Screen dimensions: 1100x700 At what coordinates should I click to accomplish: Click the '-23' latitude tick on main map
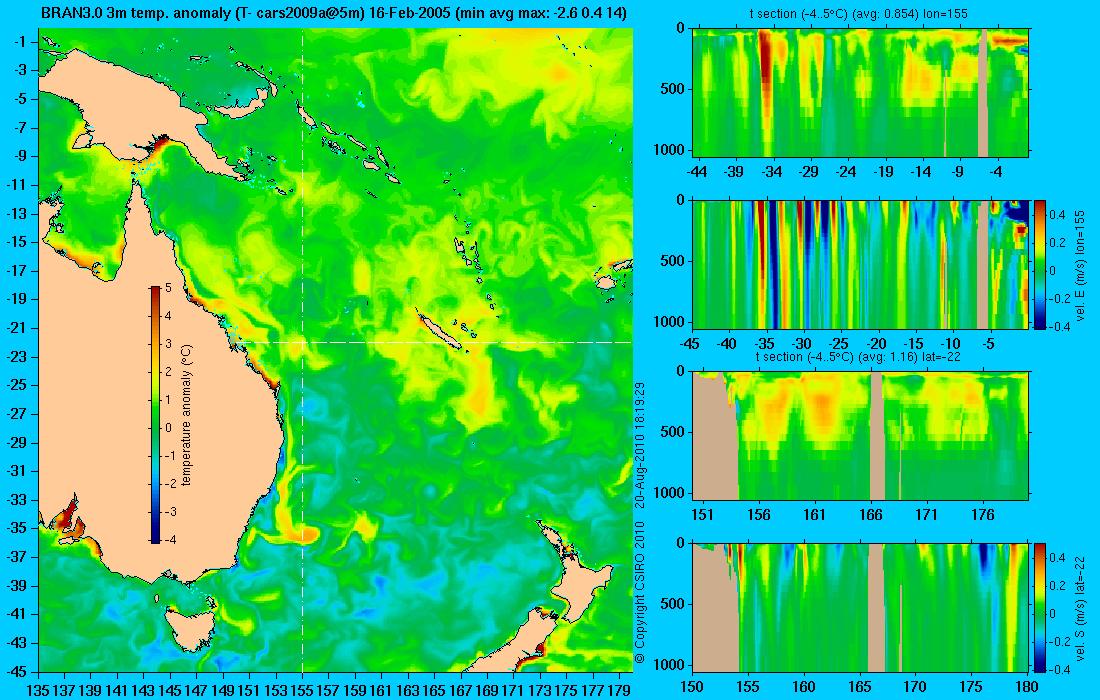coord(17,357)
